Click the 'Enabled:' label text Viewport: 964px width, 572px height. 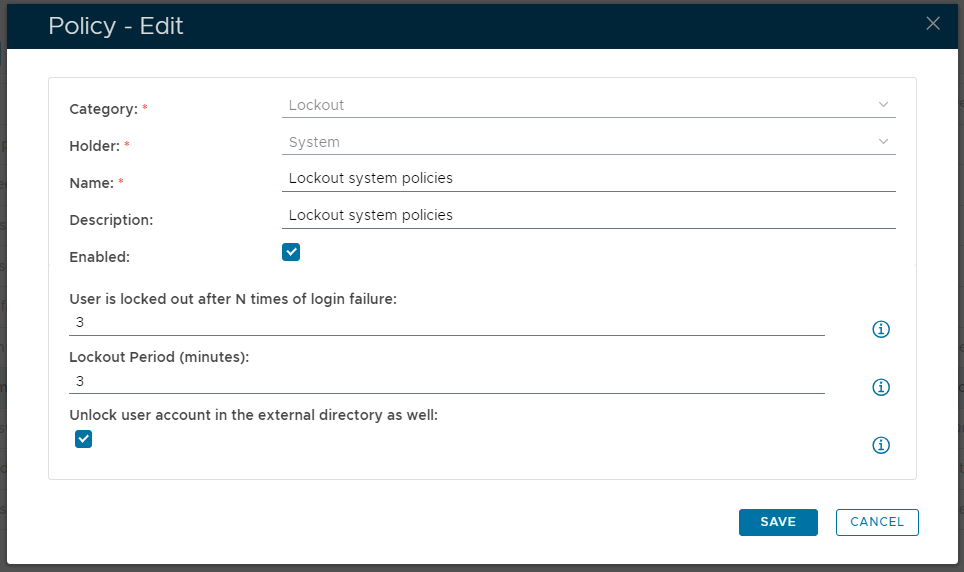click(x=100, y=257)
